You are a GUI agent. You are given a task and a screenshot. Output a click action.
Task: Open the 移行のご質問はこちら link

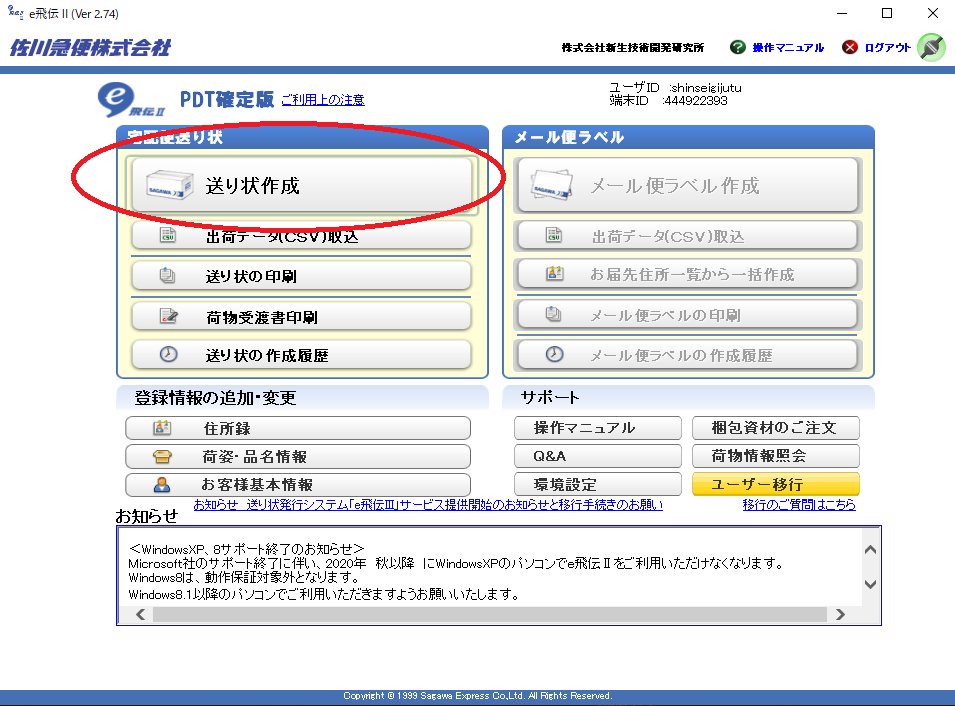799,505
